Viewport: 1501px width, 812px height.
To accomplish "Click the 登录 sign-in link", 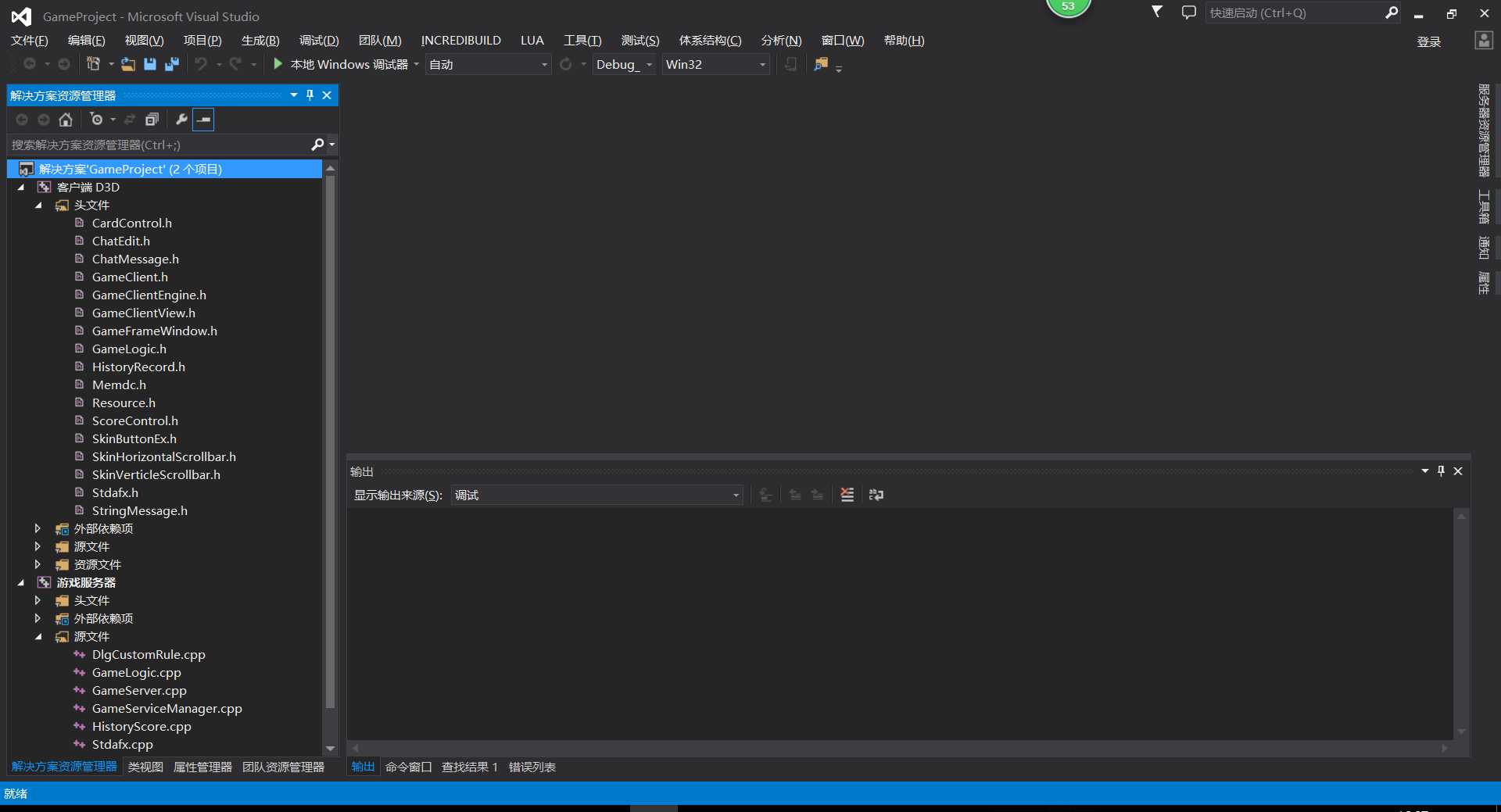I will pyautogui.click(x=1428, y=41).
